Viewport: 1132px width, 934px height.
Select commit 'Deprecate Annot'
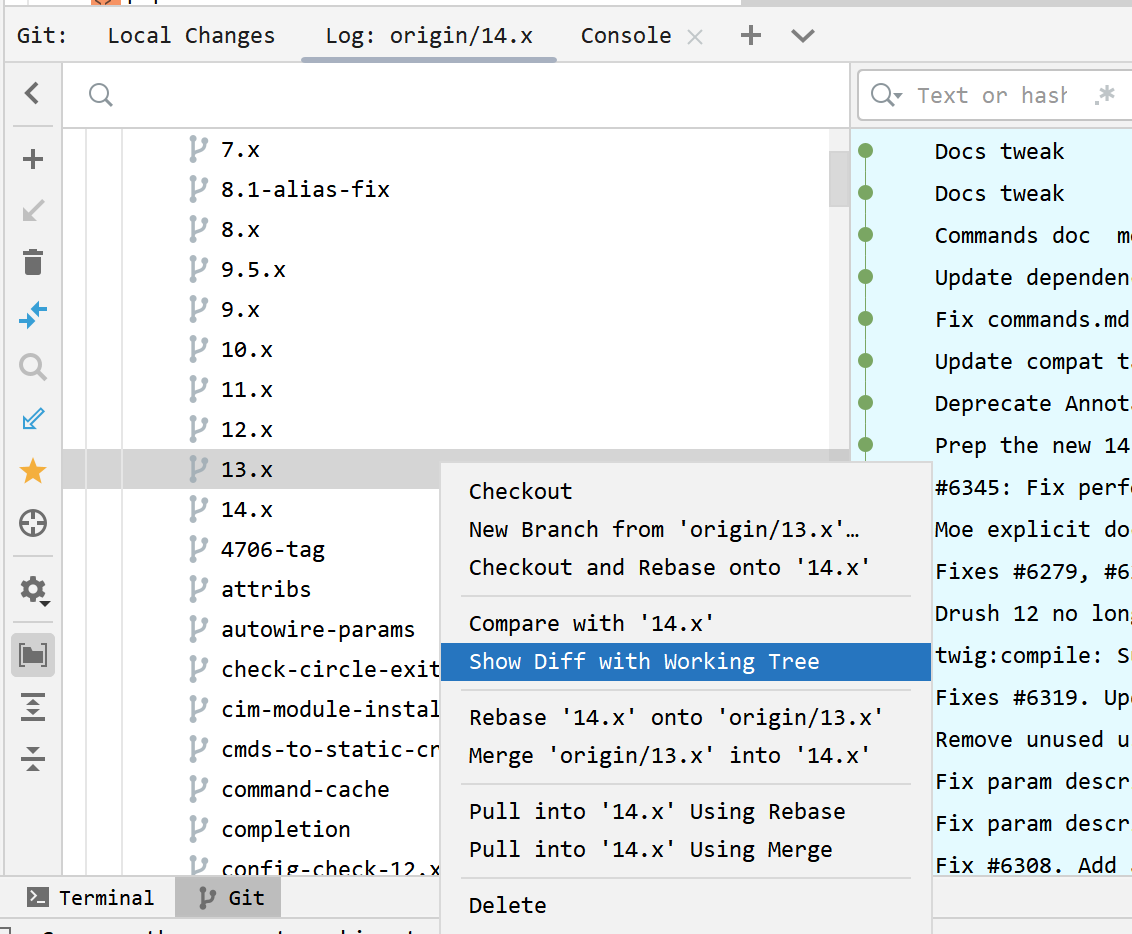coord(1031,403)
